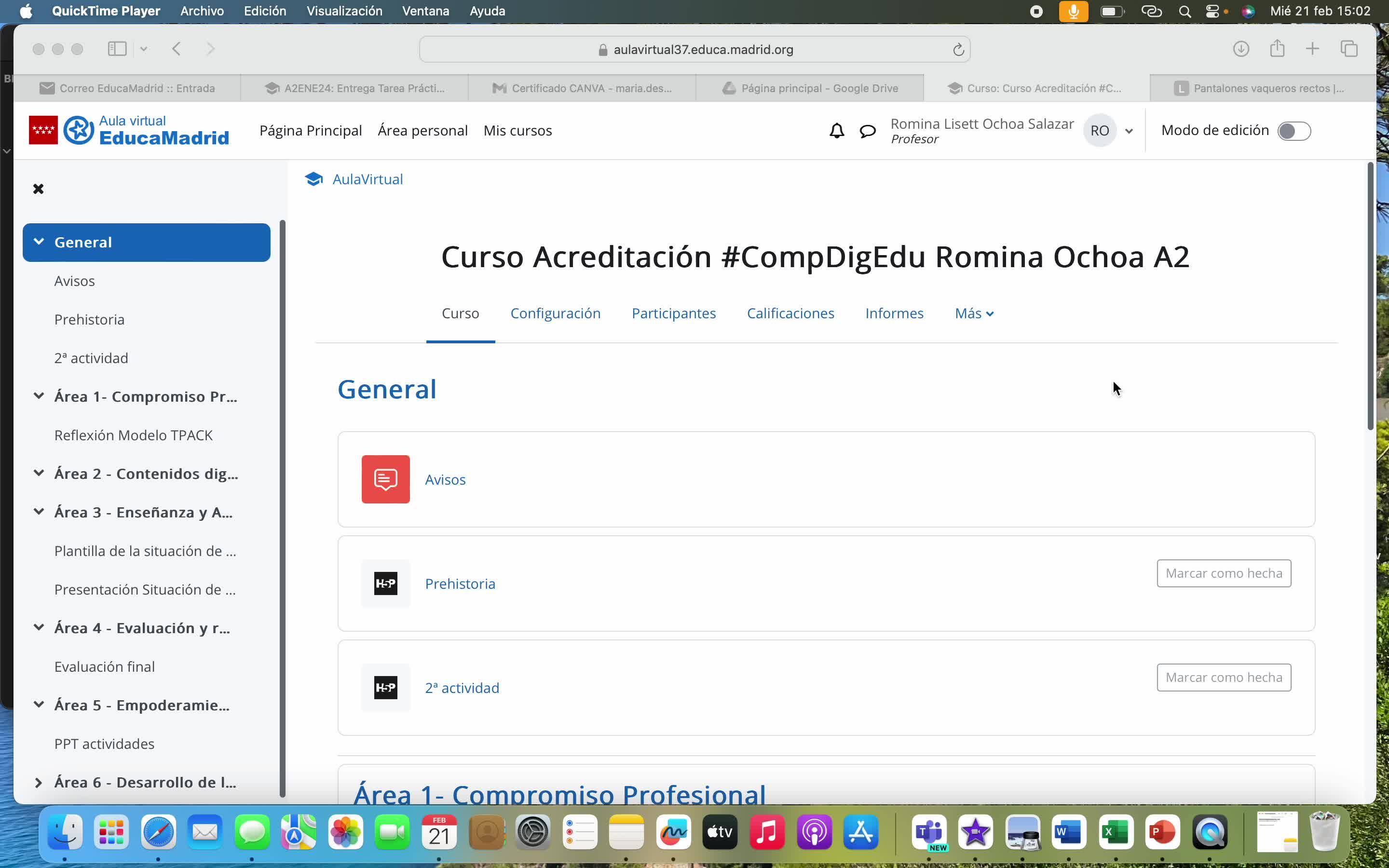
Task: Open the Mis cursos link
Action: point(517,131)
